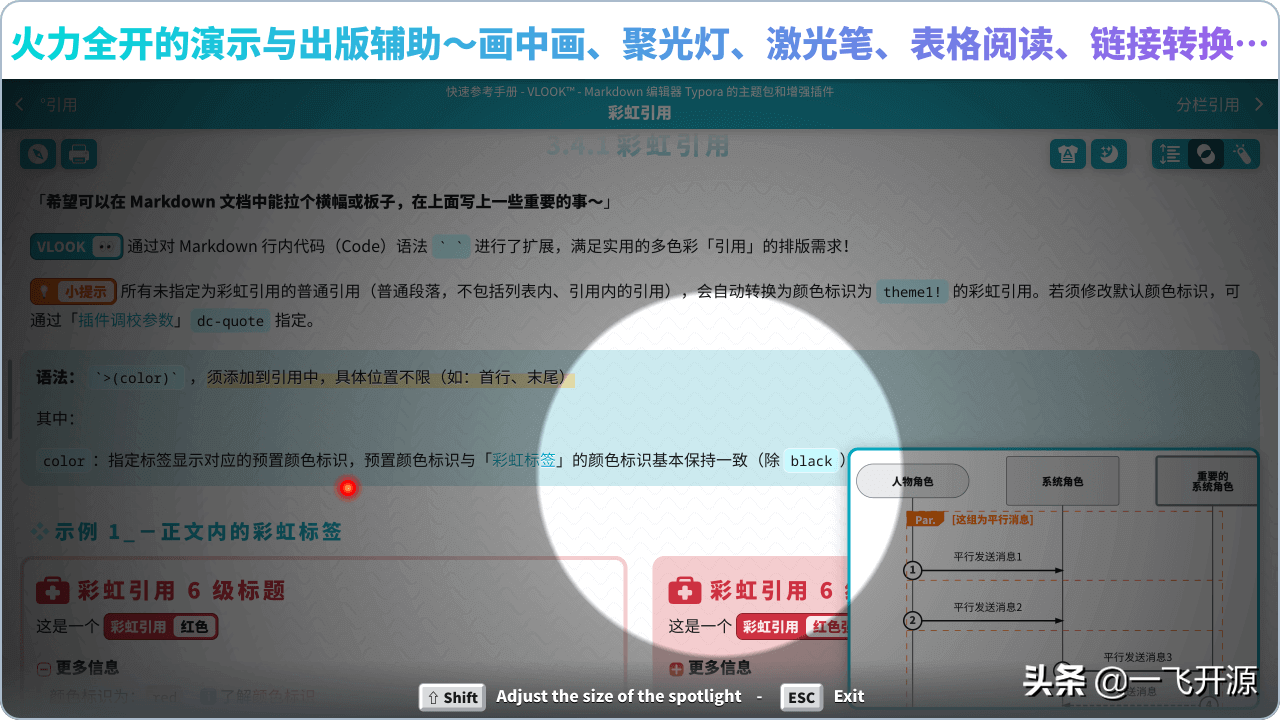Click 彩虹引用 红色 tag in right box

point(792,627)
